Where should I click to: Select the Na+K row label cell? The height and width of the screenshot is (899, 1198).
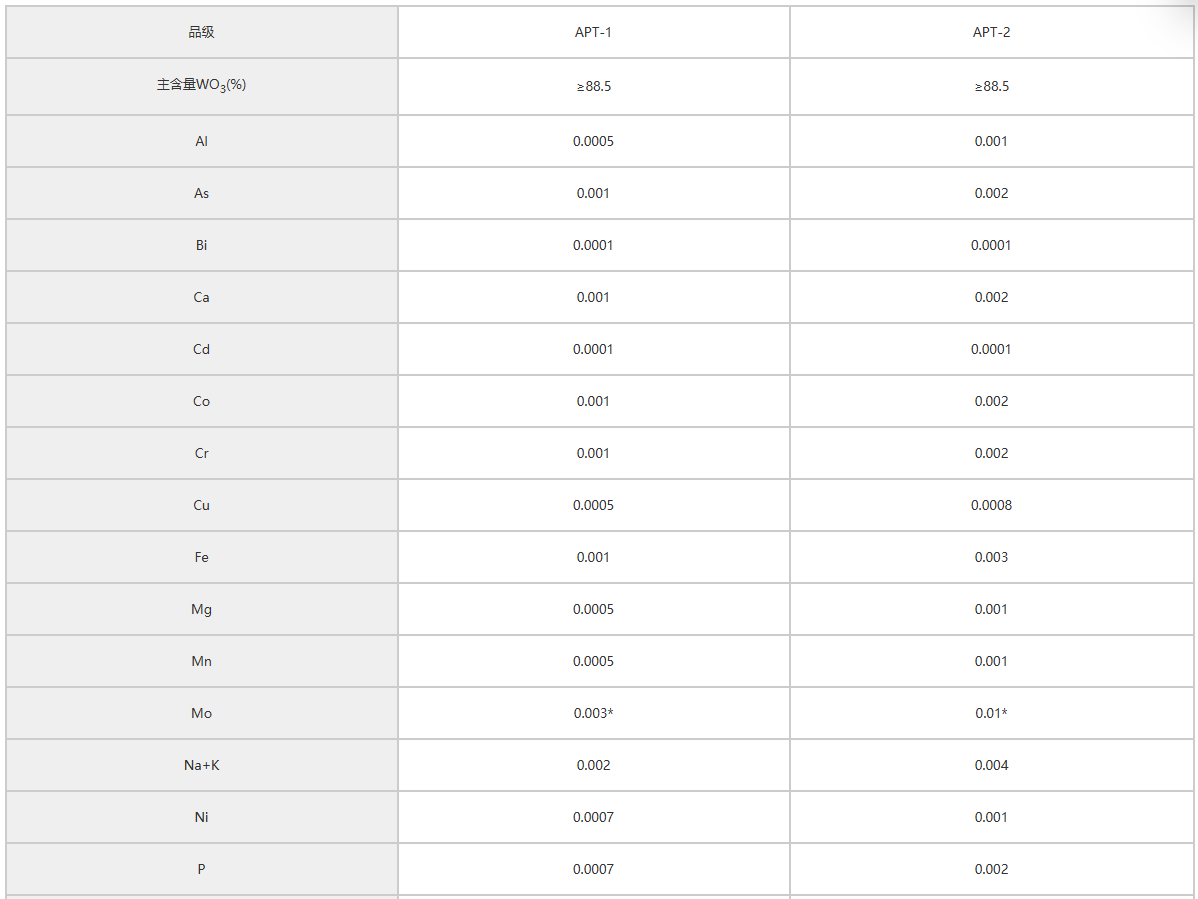(x=202, y=765)
